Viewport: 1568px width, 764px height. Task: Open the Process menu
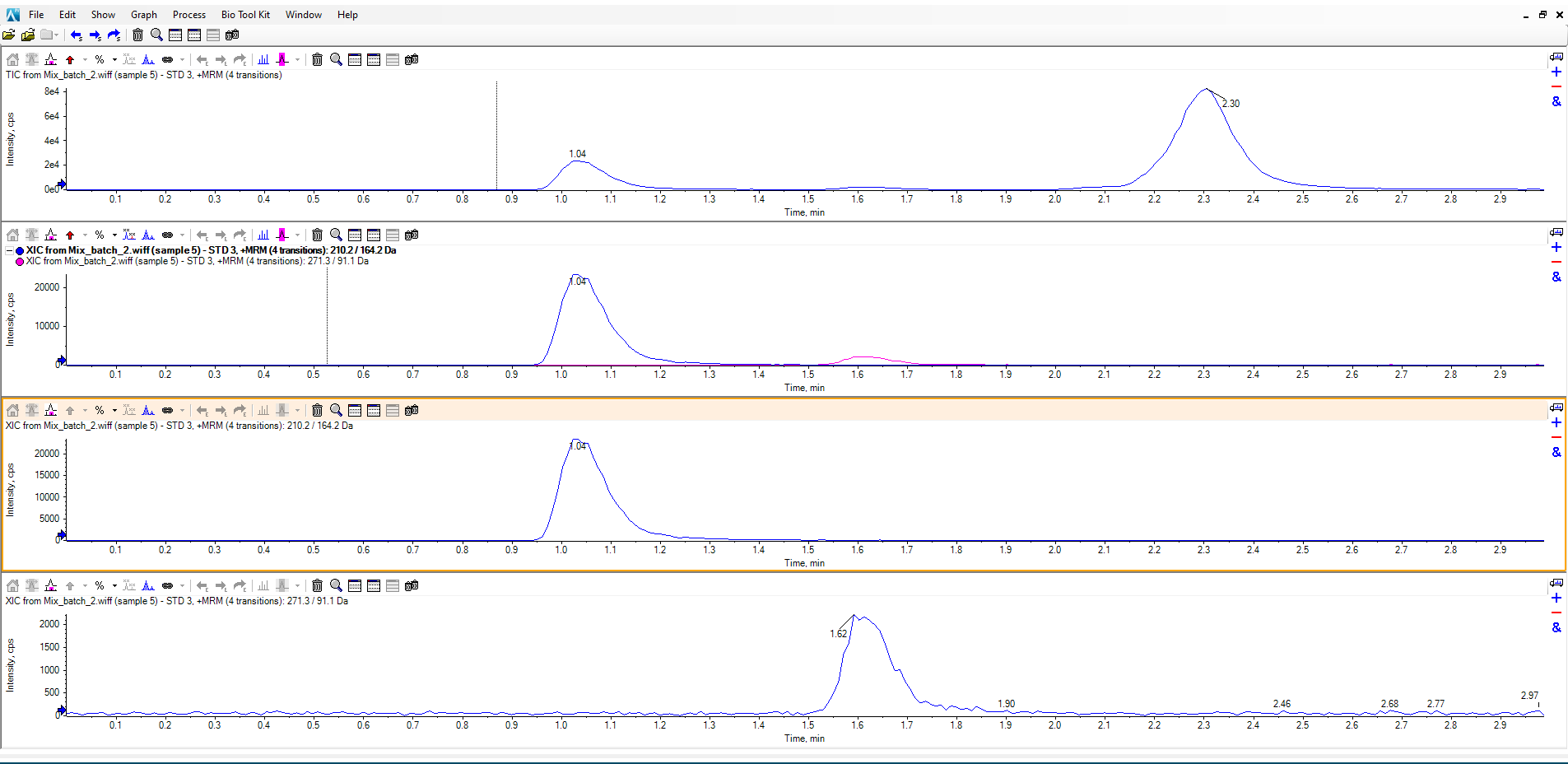(189, 15)
